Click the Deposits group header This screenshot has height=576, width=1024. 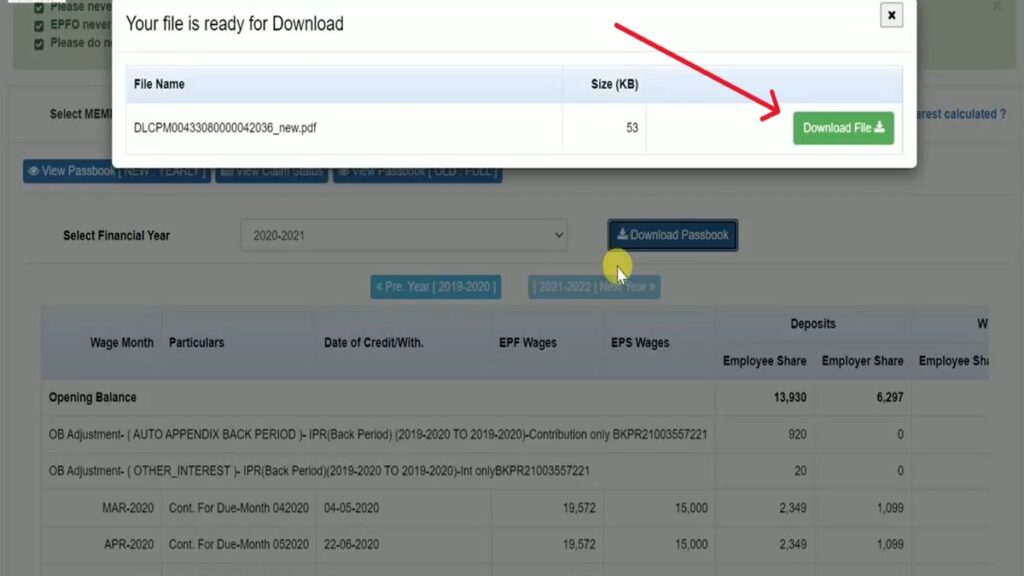click(812, 324)
